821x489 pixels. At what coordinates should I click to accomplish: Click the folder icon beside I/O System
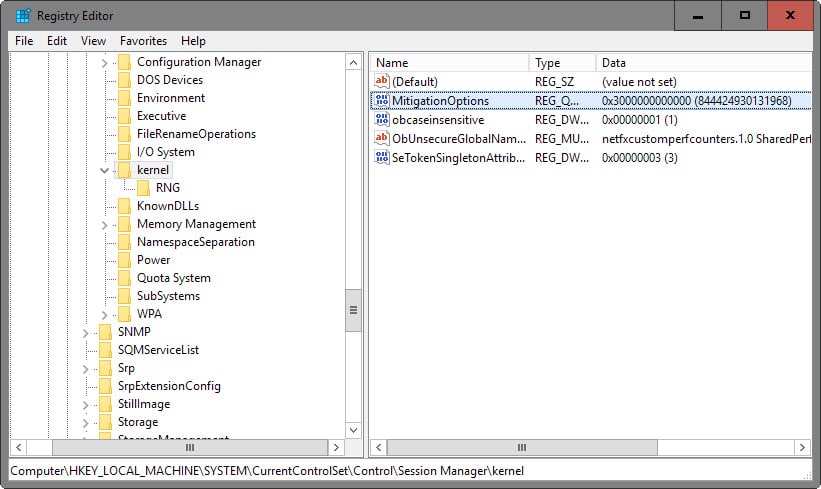click(124, 152)
